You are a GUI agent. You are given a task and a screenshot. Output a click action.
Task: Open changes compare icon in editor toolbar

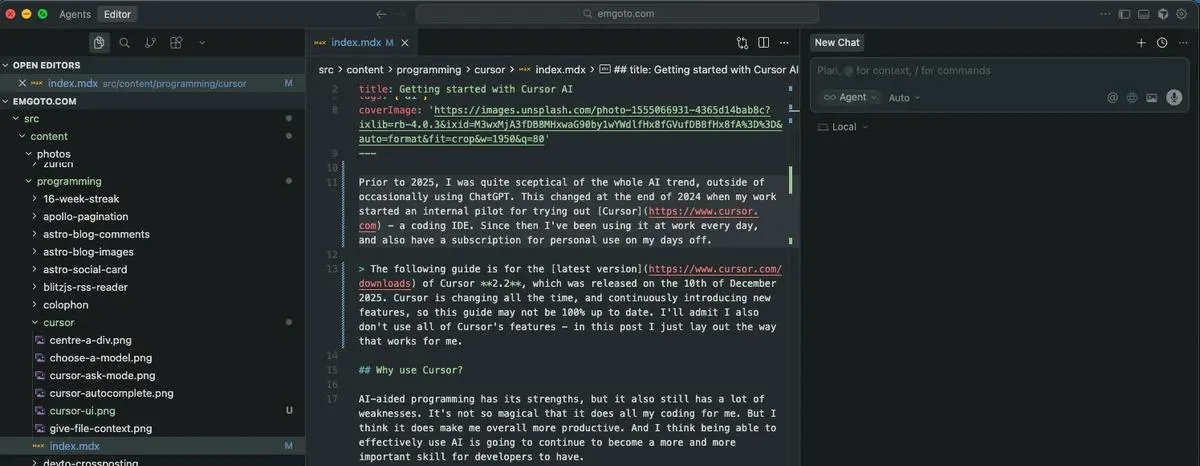(x=742, y=43)
